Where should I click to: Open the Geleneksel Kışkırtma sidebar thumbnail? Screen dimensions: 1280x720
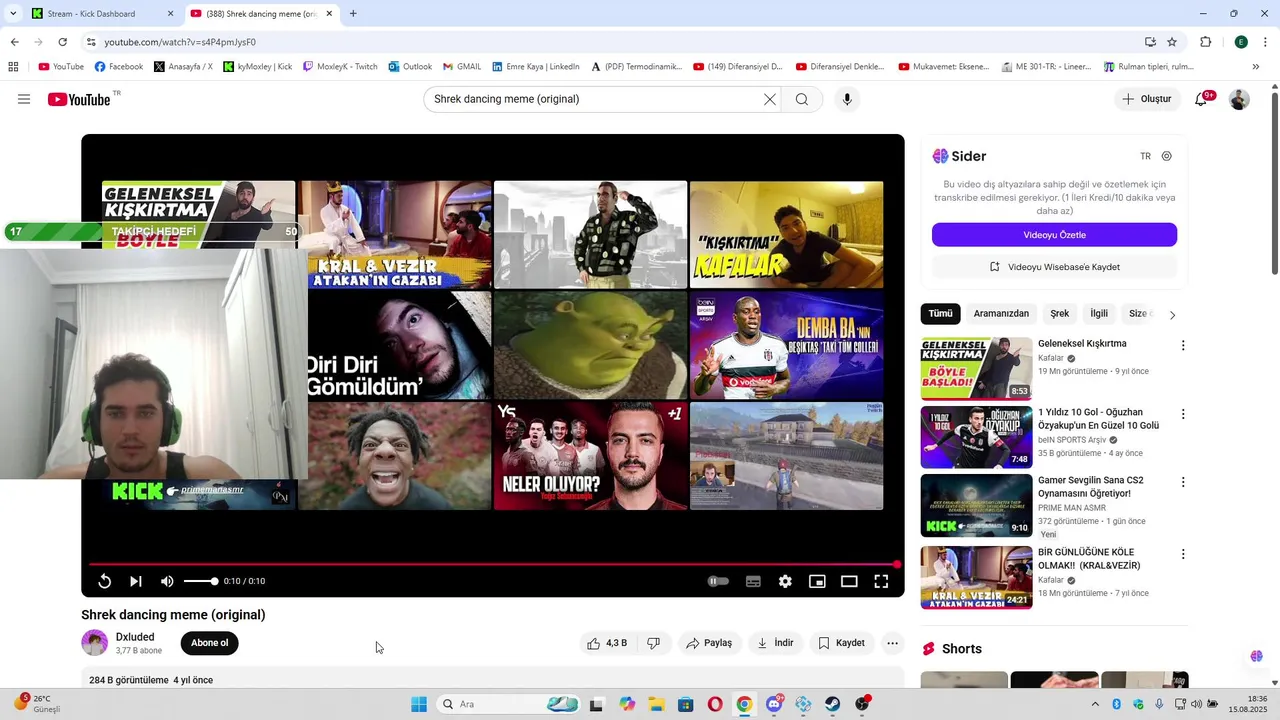coord(976,368)
